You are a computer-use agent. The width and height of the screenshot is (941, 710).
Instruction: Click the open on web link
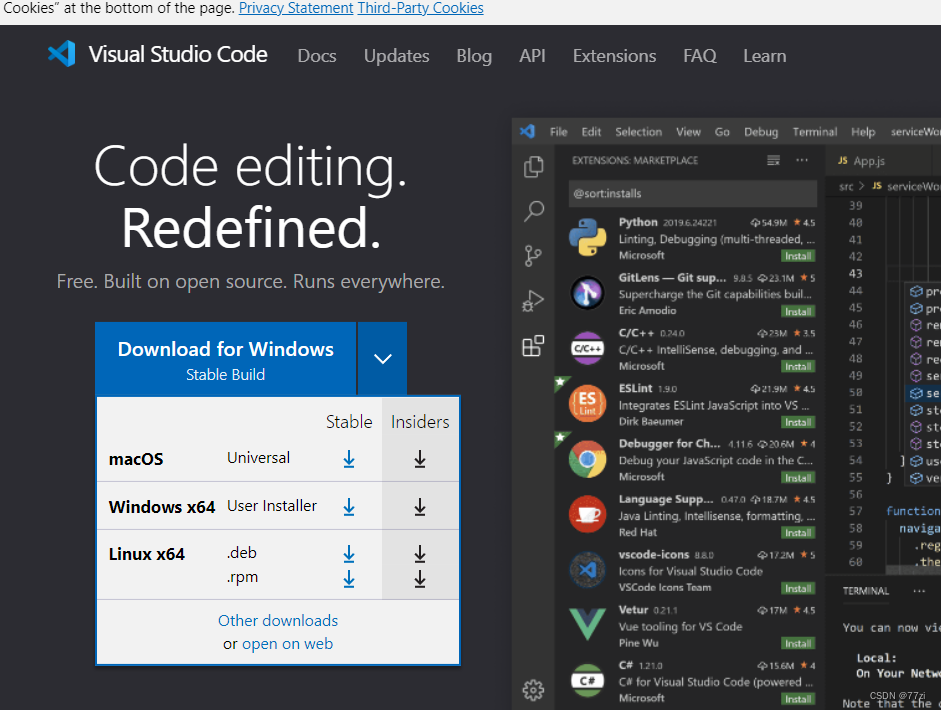287,644
